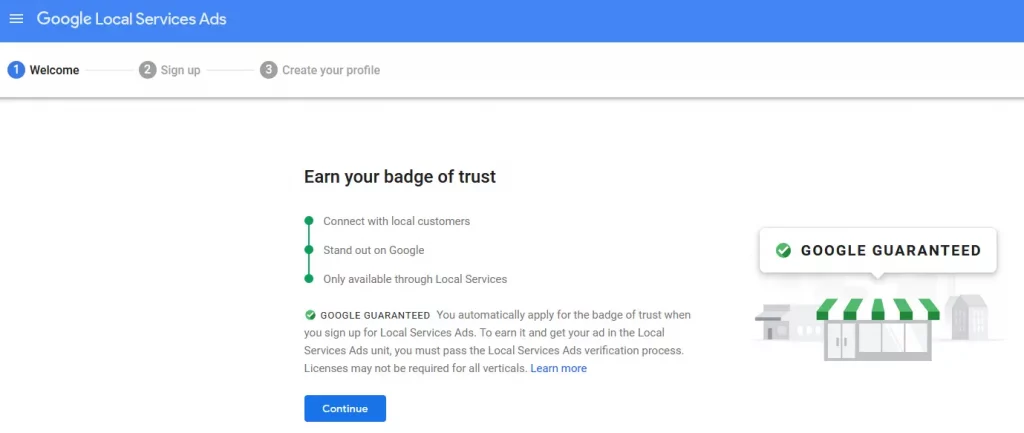Open the hamburger navigation menu
The width and height of the screenshot is (1024, 433).
(x=16, y=19)
